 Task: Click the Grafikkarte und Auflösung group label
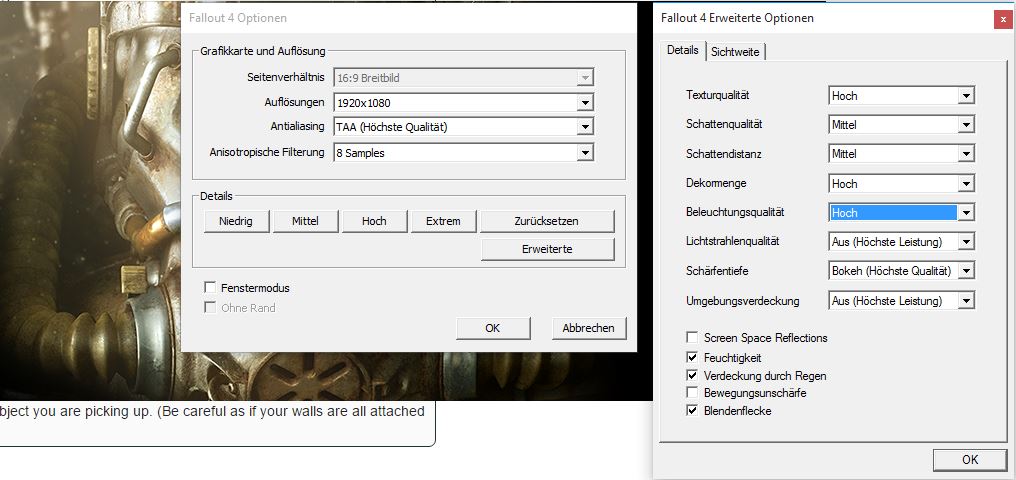[x=263, y=51]
